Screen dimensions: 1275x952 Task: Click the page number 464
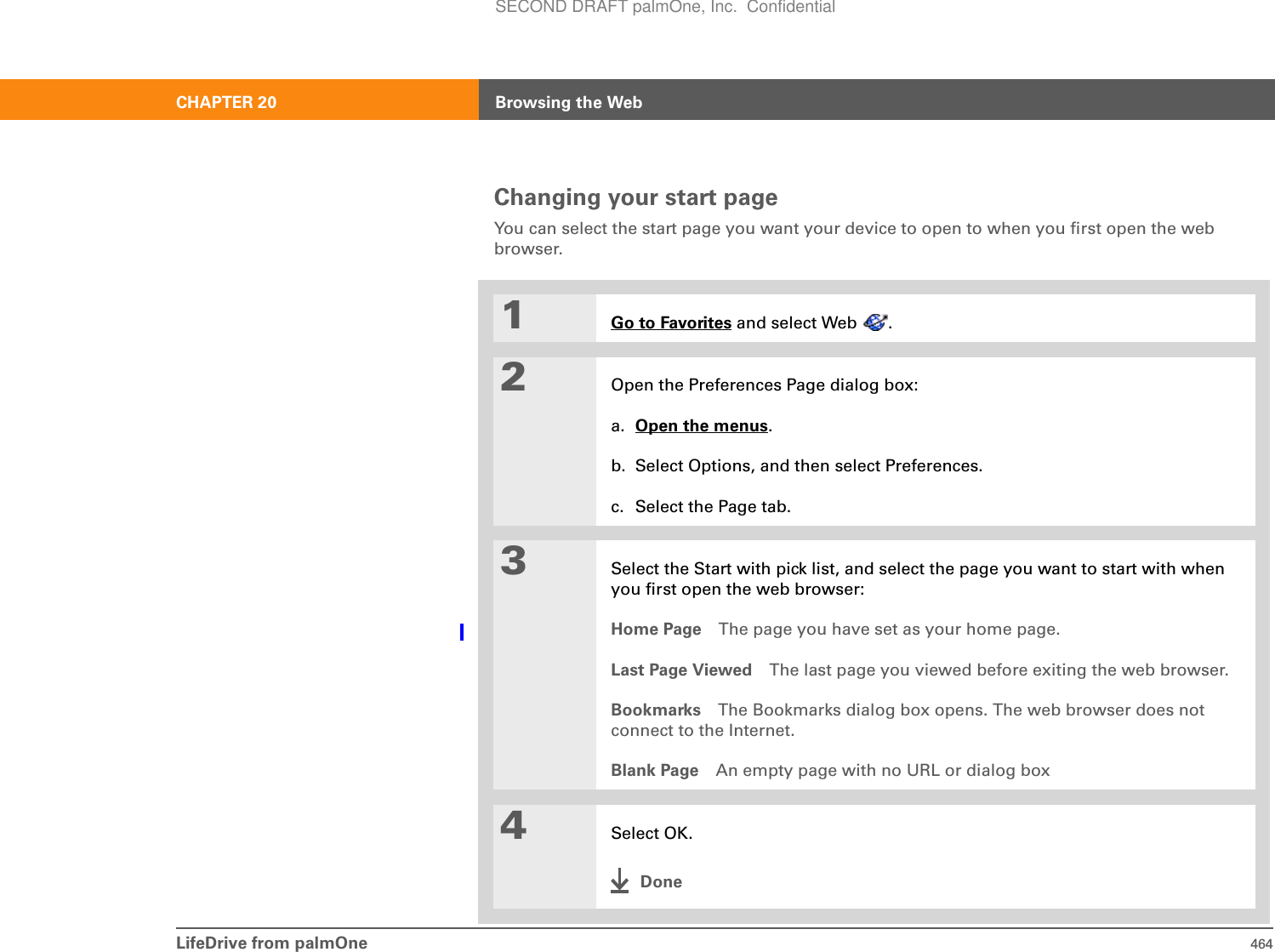[1261, 943]
